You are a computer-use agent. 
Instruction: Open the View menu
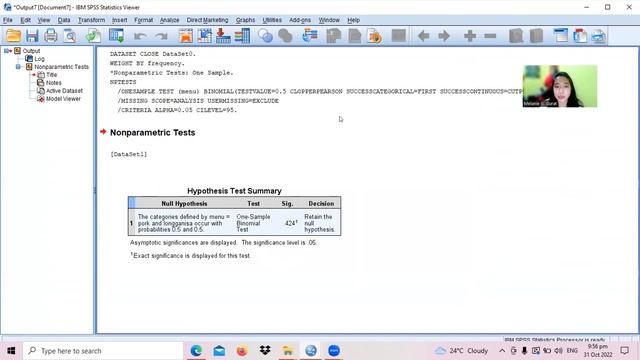pos(44,20)
